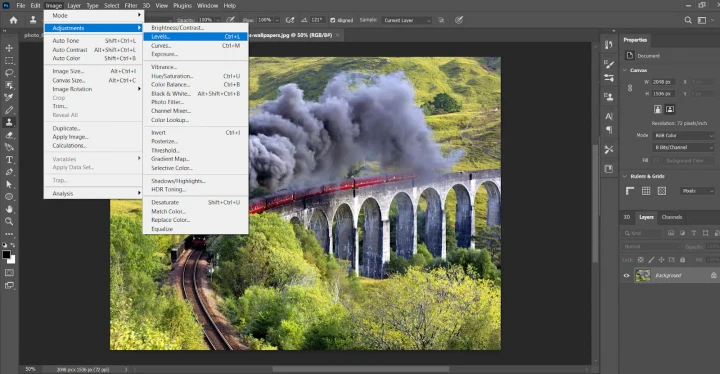The height and width of the screenshot is (374, 720).
Task: Click the canvas height H field
Action: (x=663, y=94)
